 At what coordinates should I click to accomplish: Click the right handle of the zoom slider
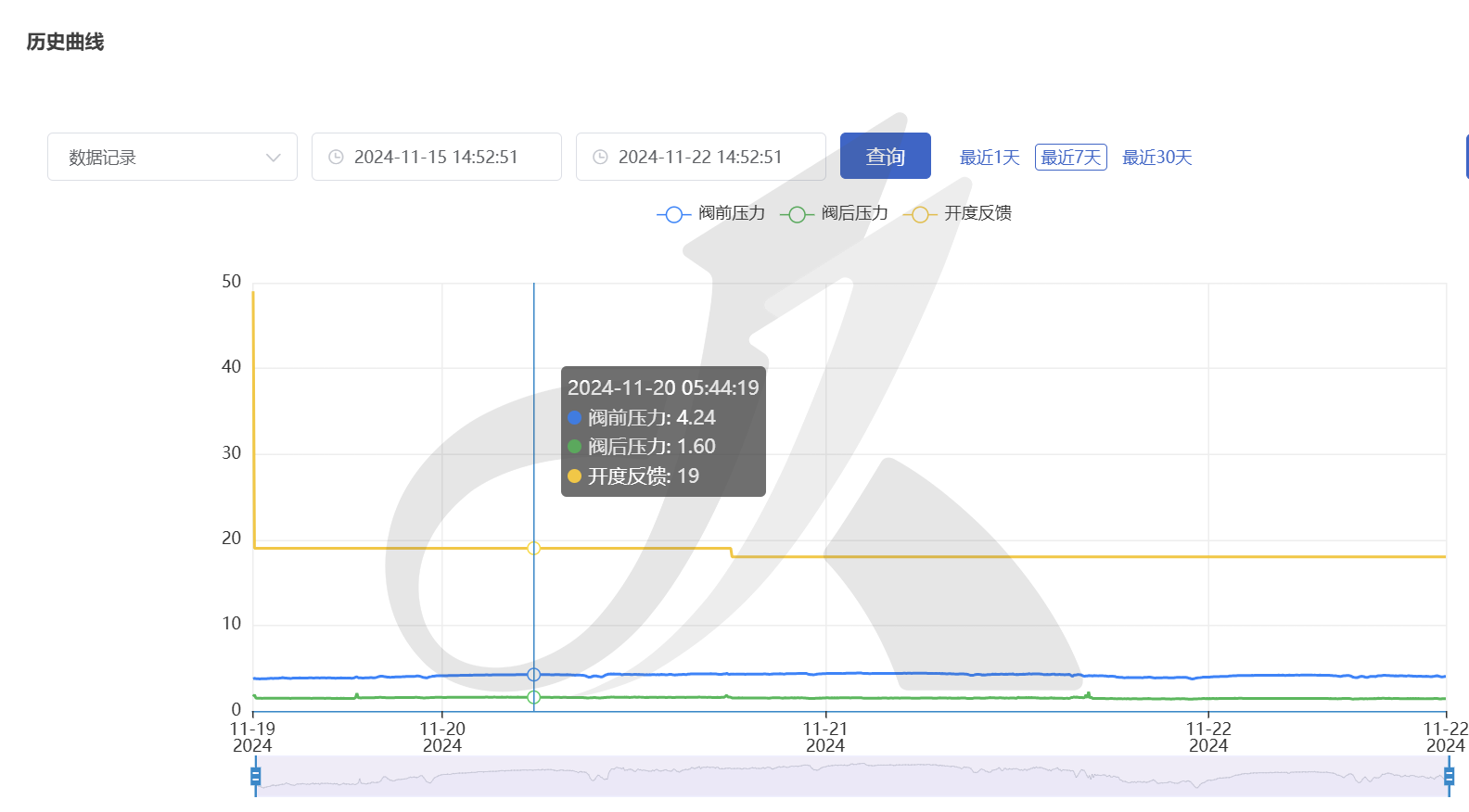(1449, 776)
